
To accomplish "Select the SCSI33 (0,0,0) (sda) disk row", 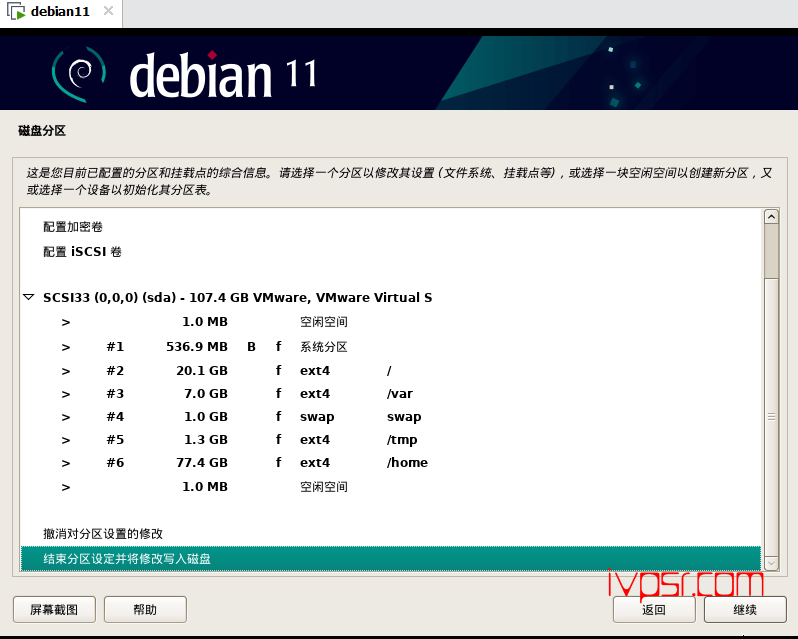I will click(x=391, y=298).
